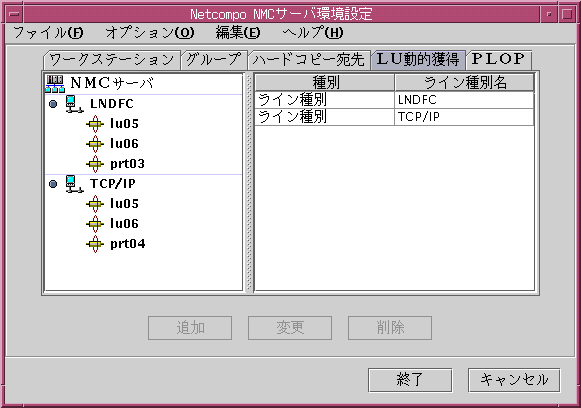The height and width of the screenshot is (408, 581).
Task: Click the ライン種別名 column header
Action: tap(465, 82)
